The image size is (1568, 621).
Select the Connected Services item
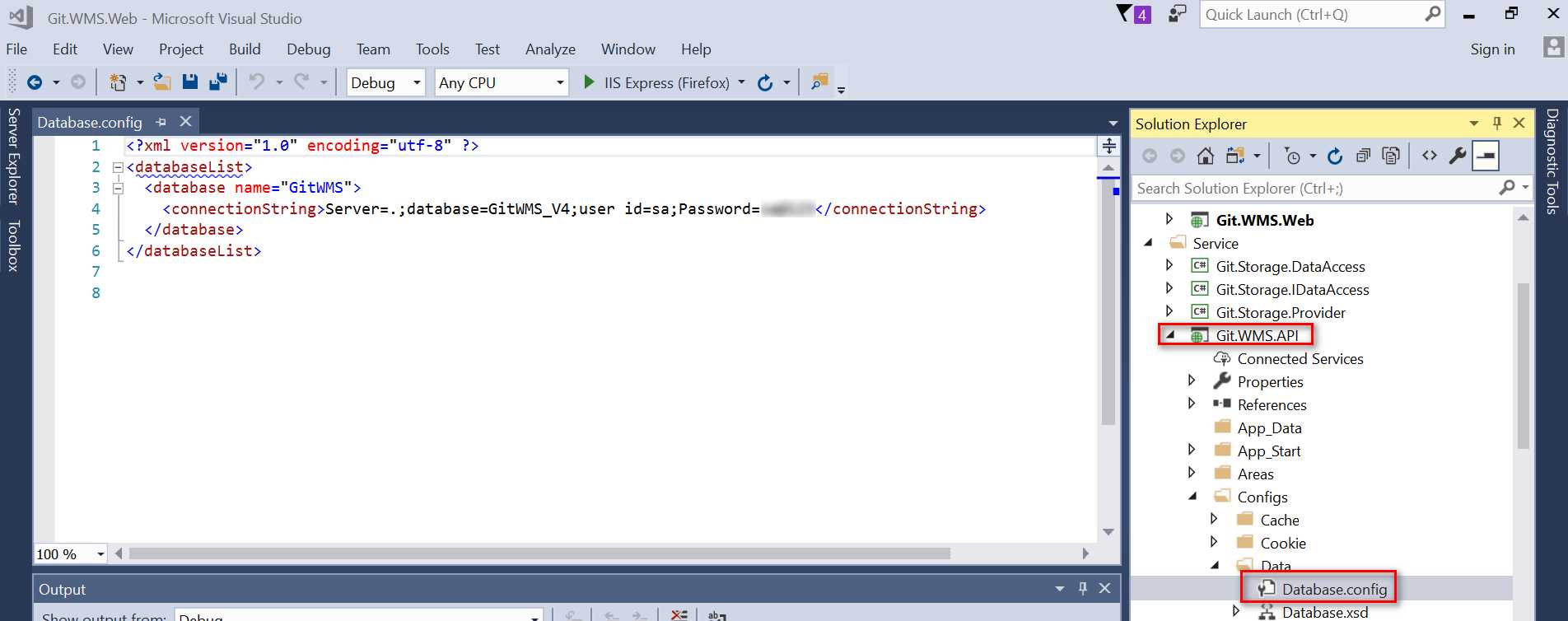[x=1300, y=358]
